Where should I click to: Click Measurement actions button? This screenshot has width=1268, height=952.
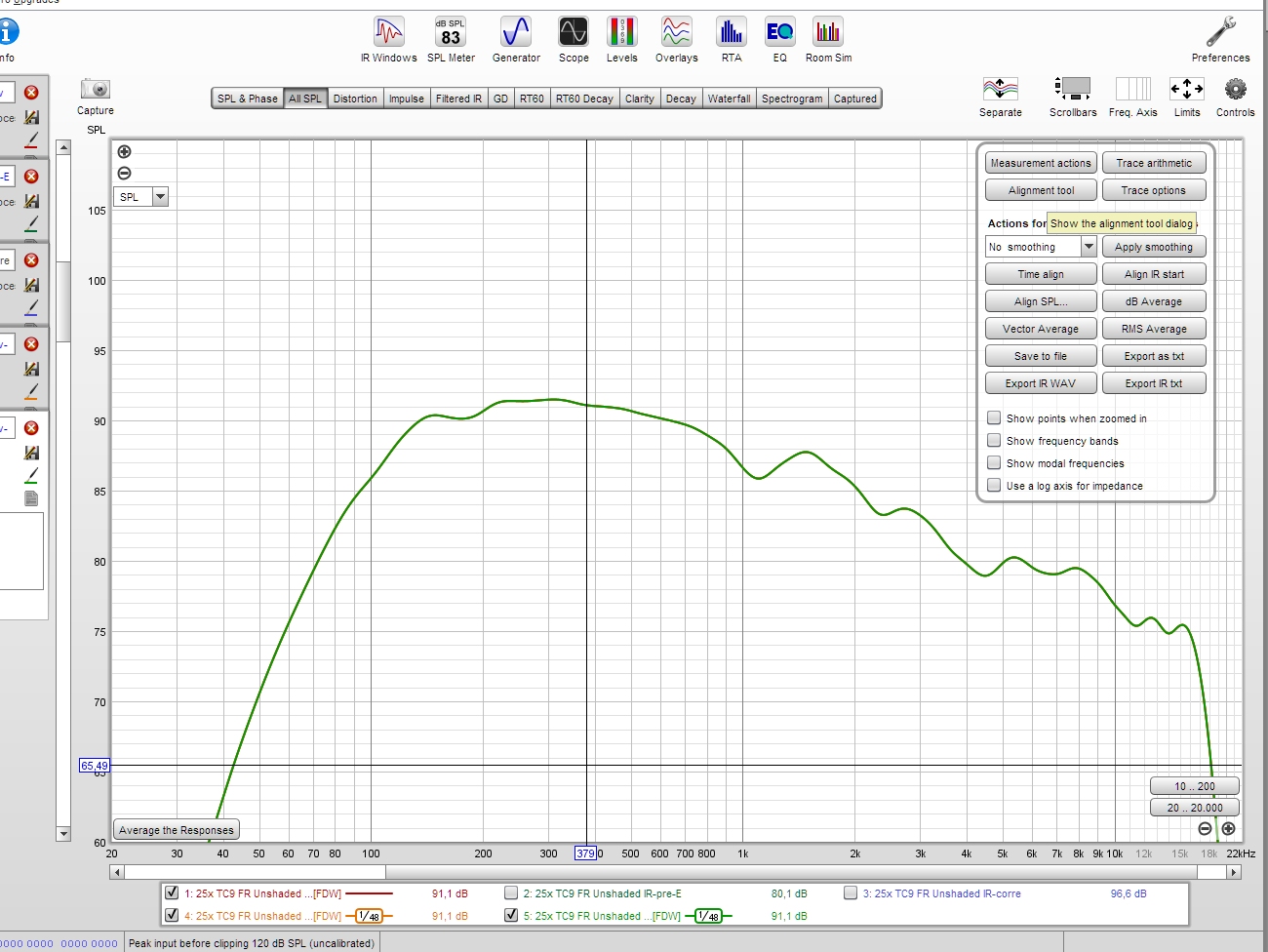coord(1041,163)
